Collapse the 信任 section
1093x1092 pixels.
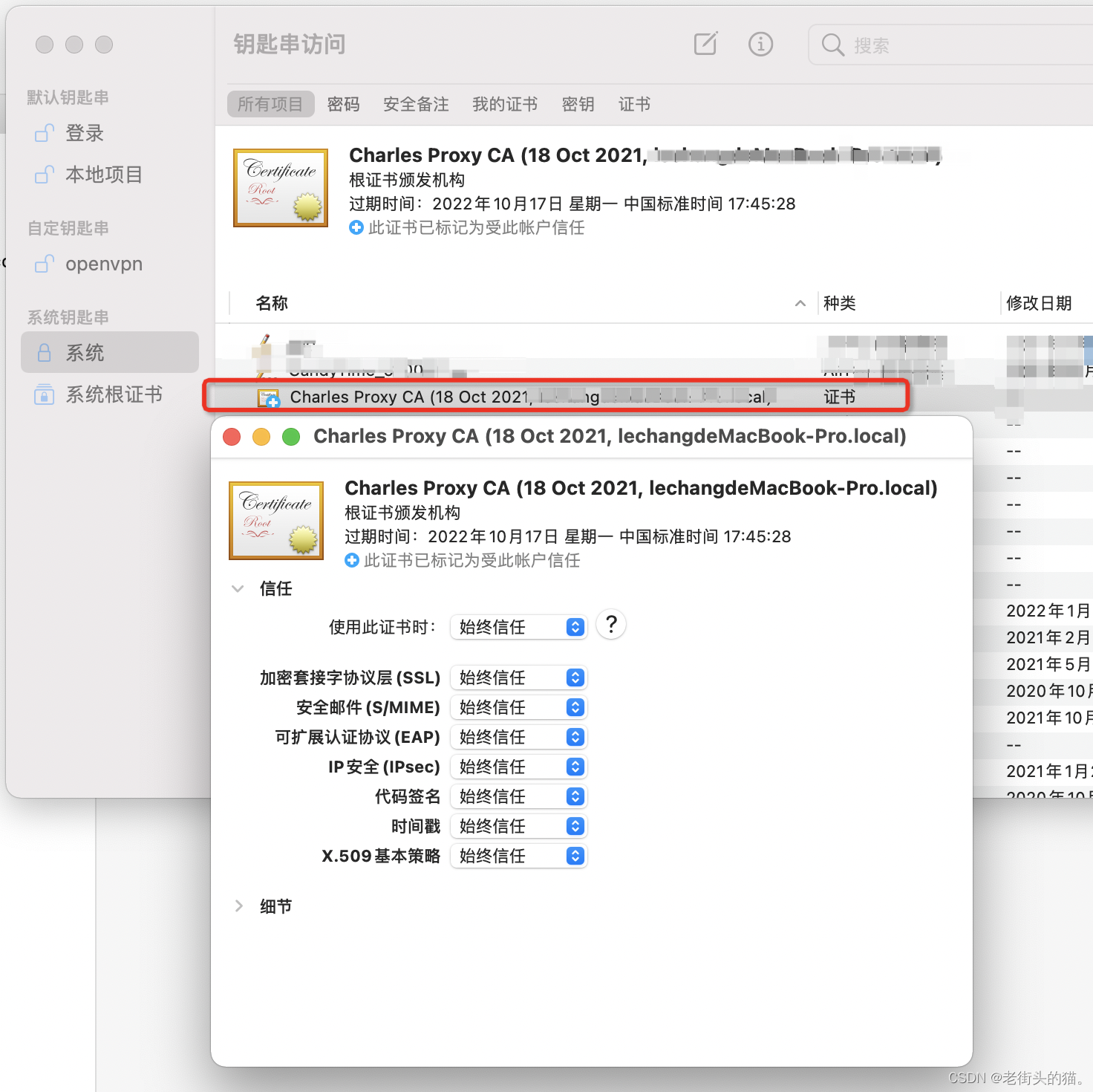tap(238, 588)
